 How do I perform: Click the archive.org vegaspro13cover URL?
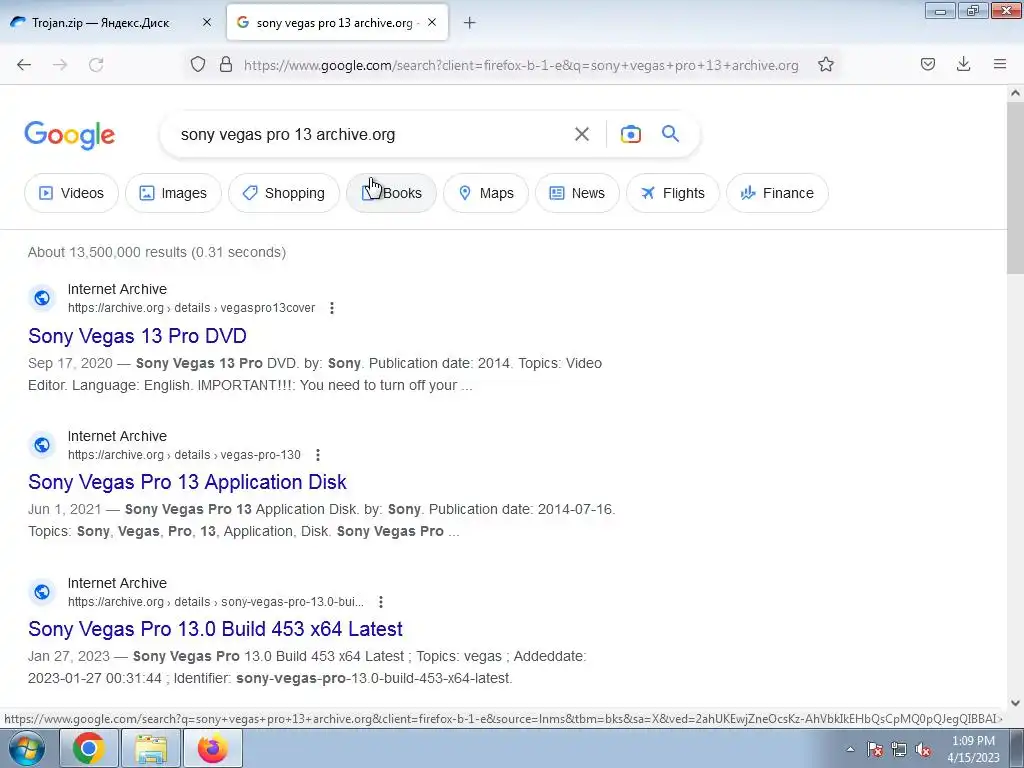click(191, 308)
